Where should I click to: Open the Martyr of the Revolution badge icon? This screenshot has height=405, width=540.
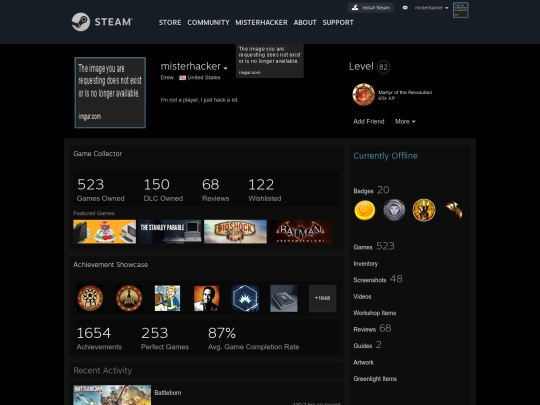[363, 95]
